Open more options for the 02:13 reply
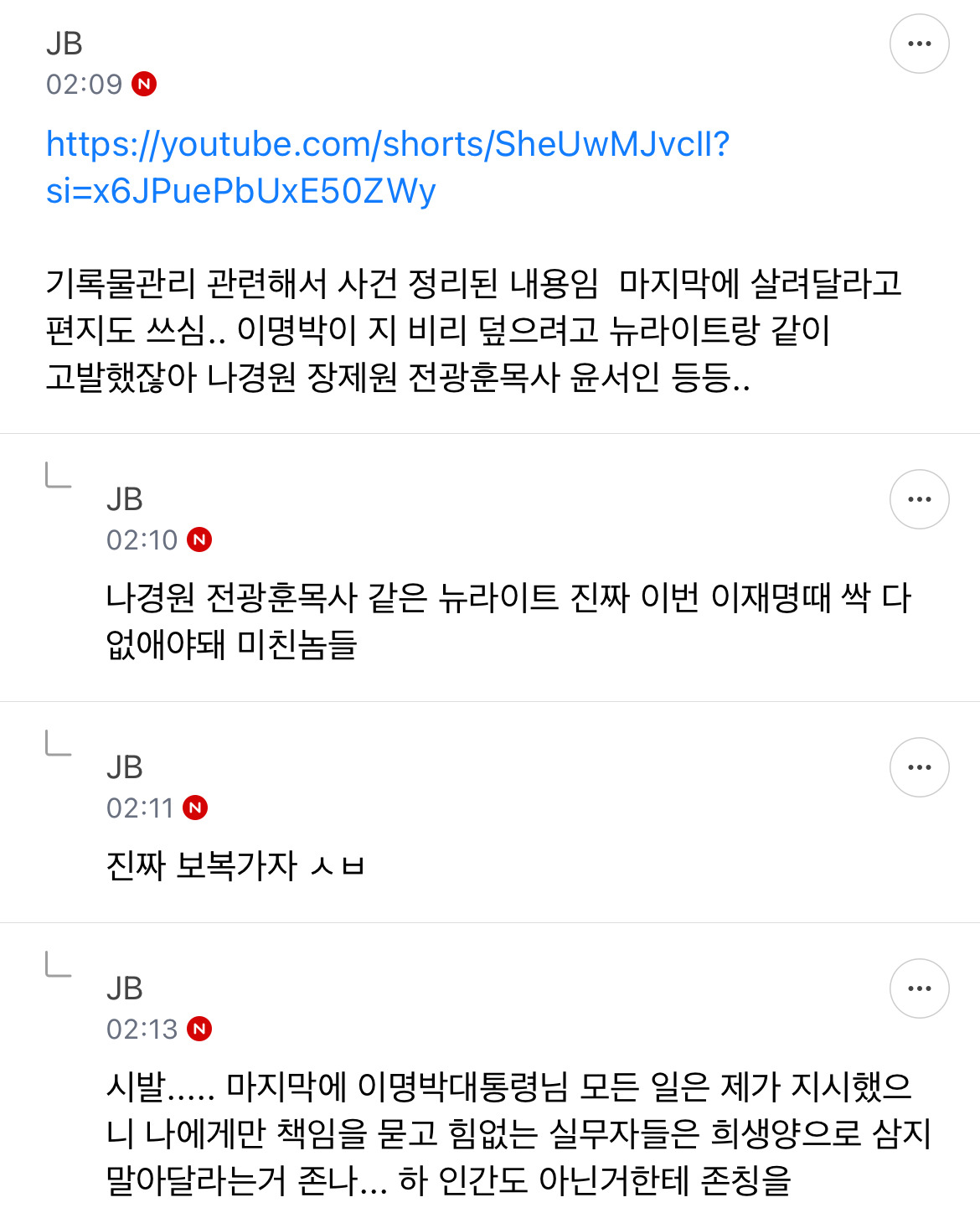The image size is (980, 1218). point(919,988)
